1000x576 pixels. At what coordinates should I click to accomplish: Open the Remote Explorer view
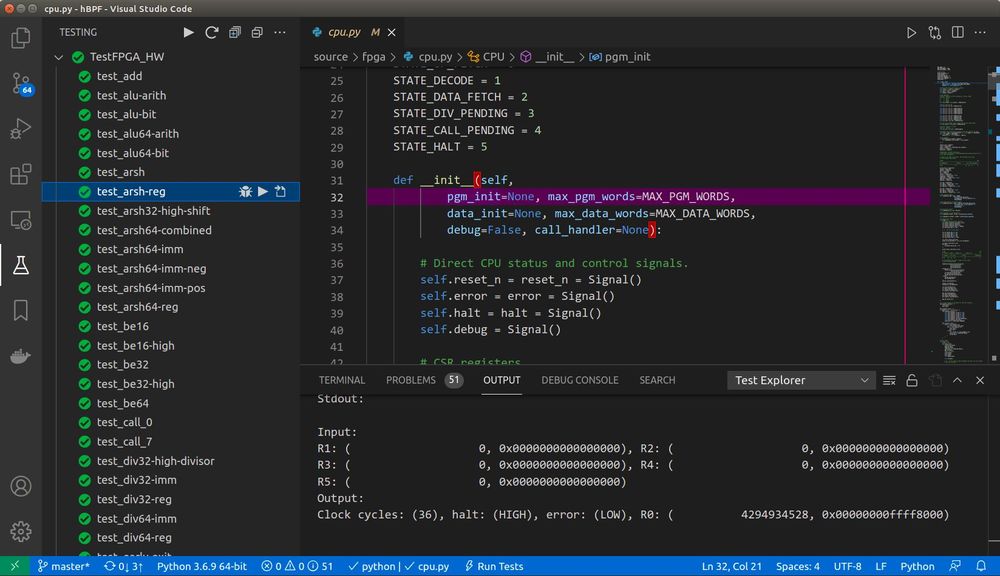click(20, 220)
